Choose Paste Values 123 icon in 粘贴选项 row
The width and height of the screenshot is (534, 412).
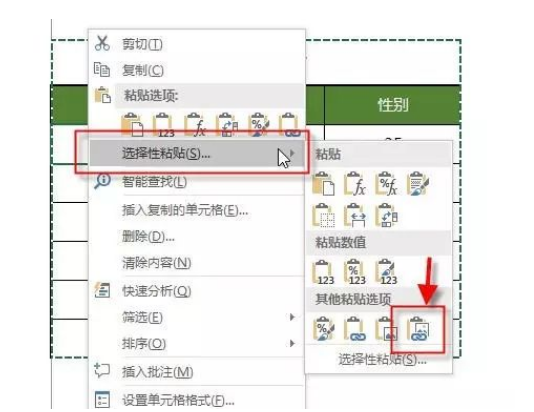click(x=164, y=125)
